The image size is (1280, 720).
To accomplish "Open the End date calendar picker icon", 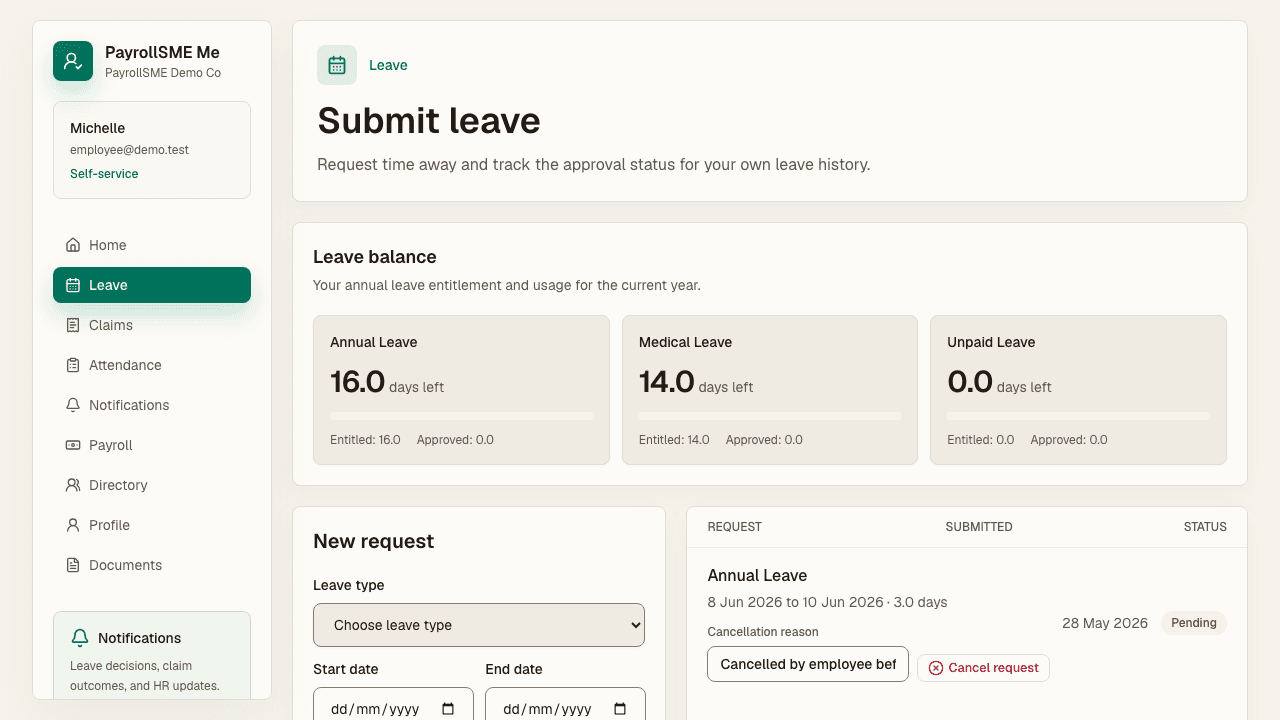I will pyautogui.click(x=620, y=709).
